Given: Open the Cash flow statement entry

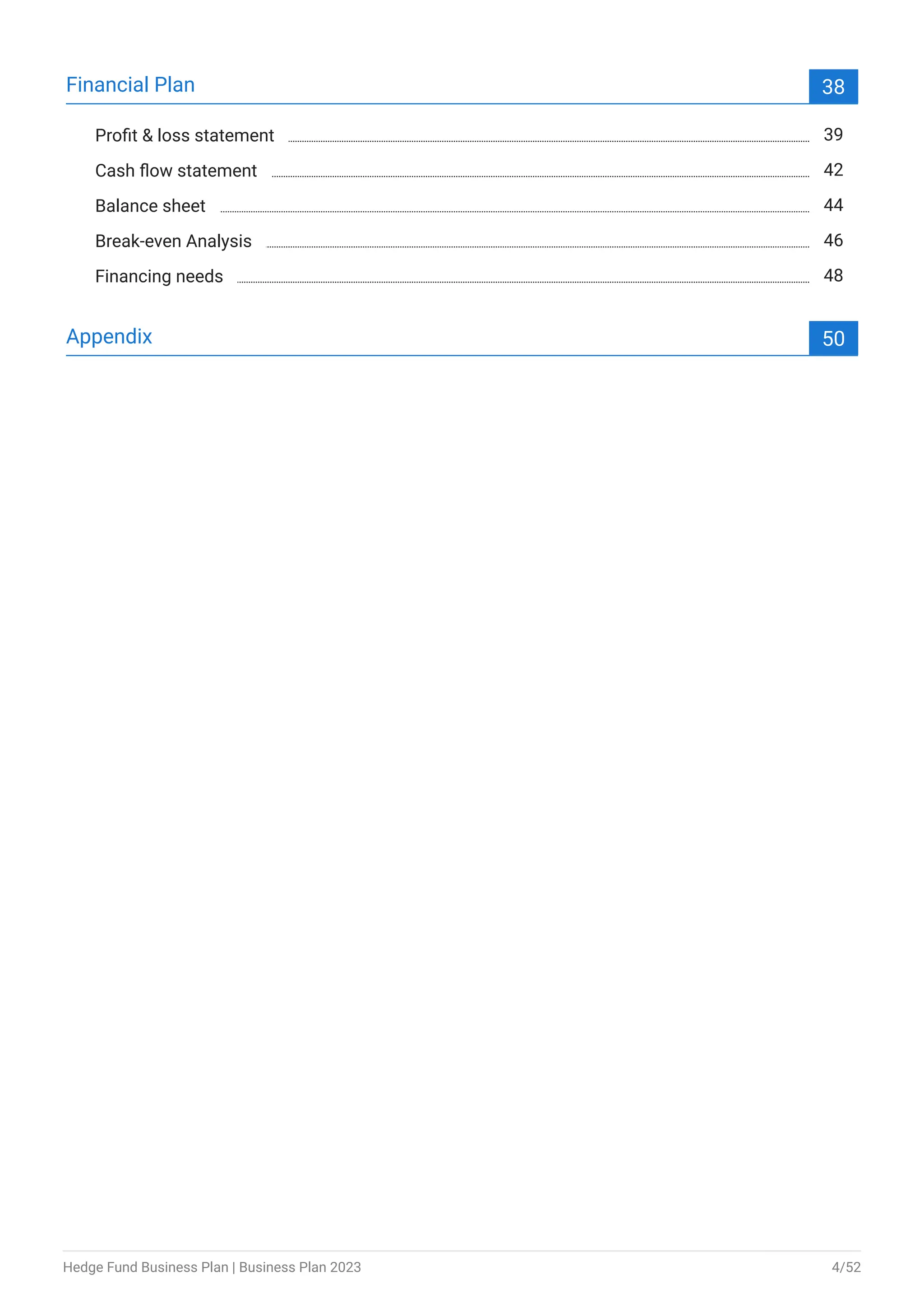Looking at the screenshot, I should (x=176, y=171).
